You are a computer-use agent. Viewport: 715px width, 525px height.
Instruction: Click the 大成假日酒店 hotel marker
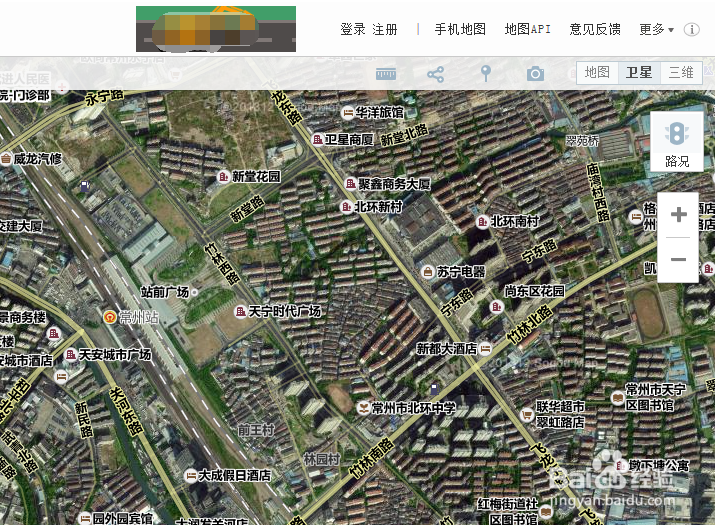pyautogui.click(x=190, y=476)
